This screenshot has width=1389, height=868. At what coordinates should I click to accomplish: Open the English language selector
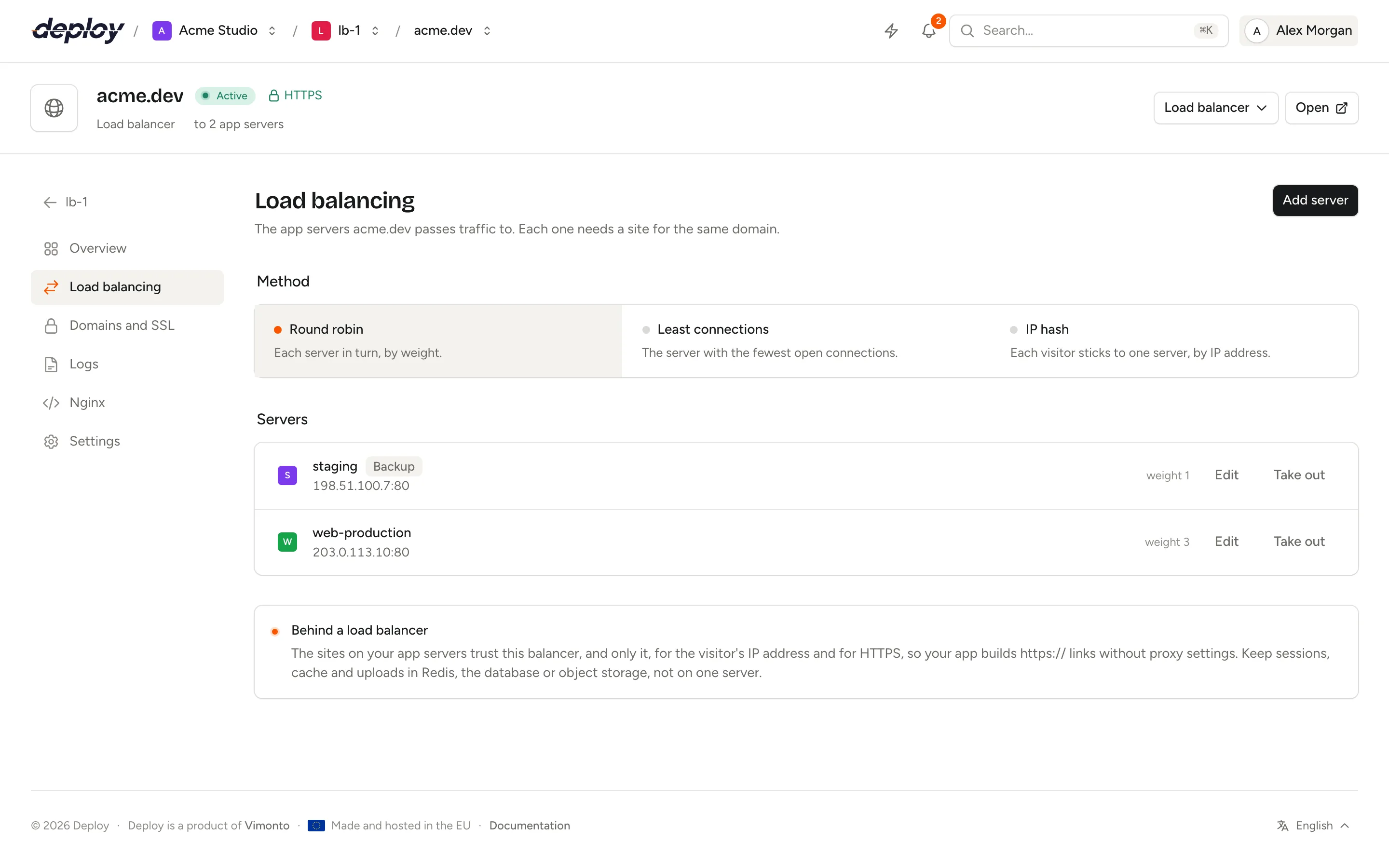(1313, 826)
